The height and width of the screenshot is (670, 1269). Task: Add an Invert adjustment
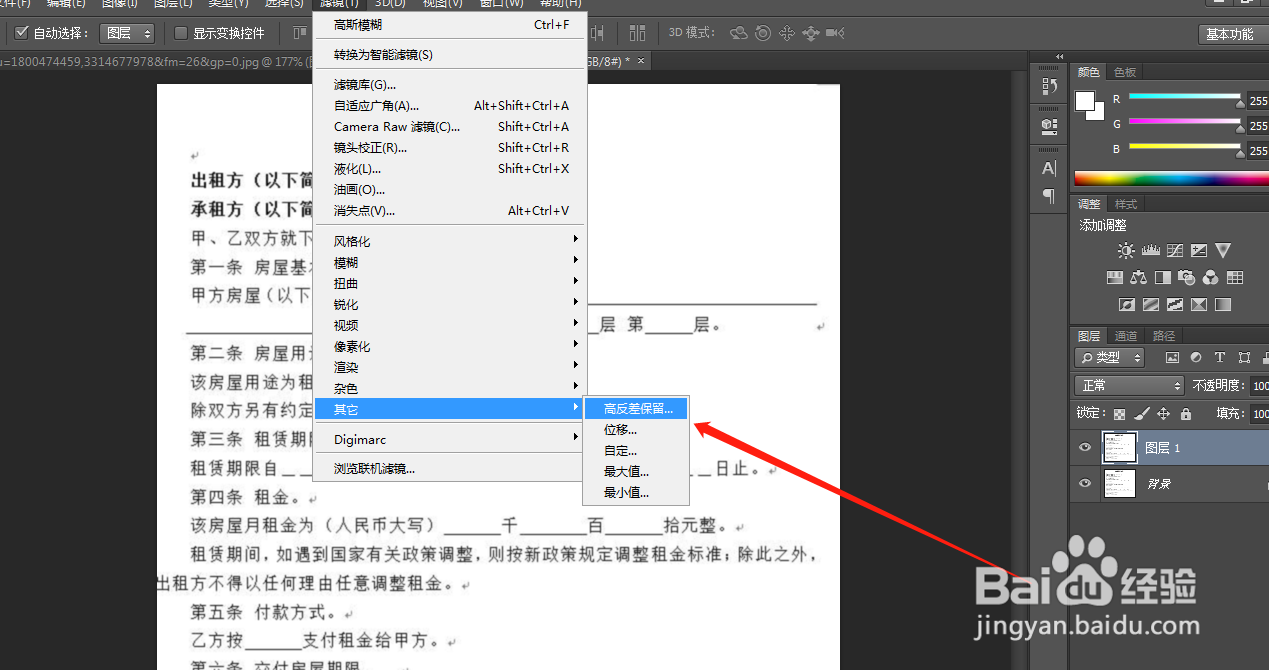1127,305
